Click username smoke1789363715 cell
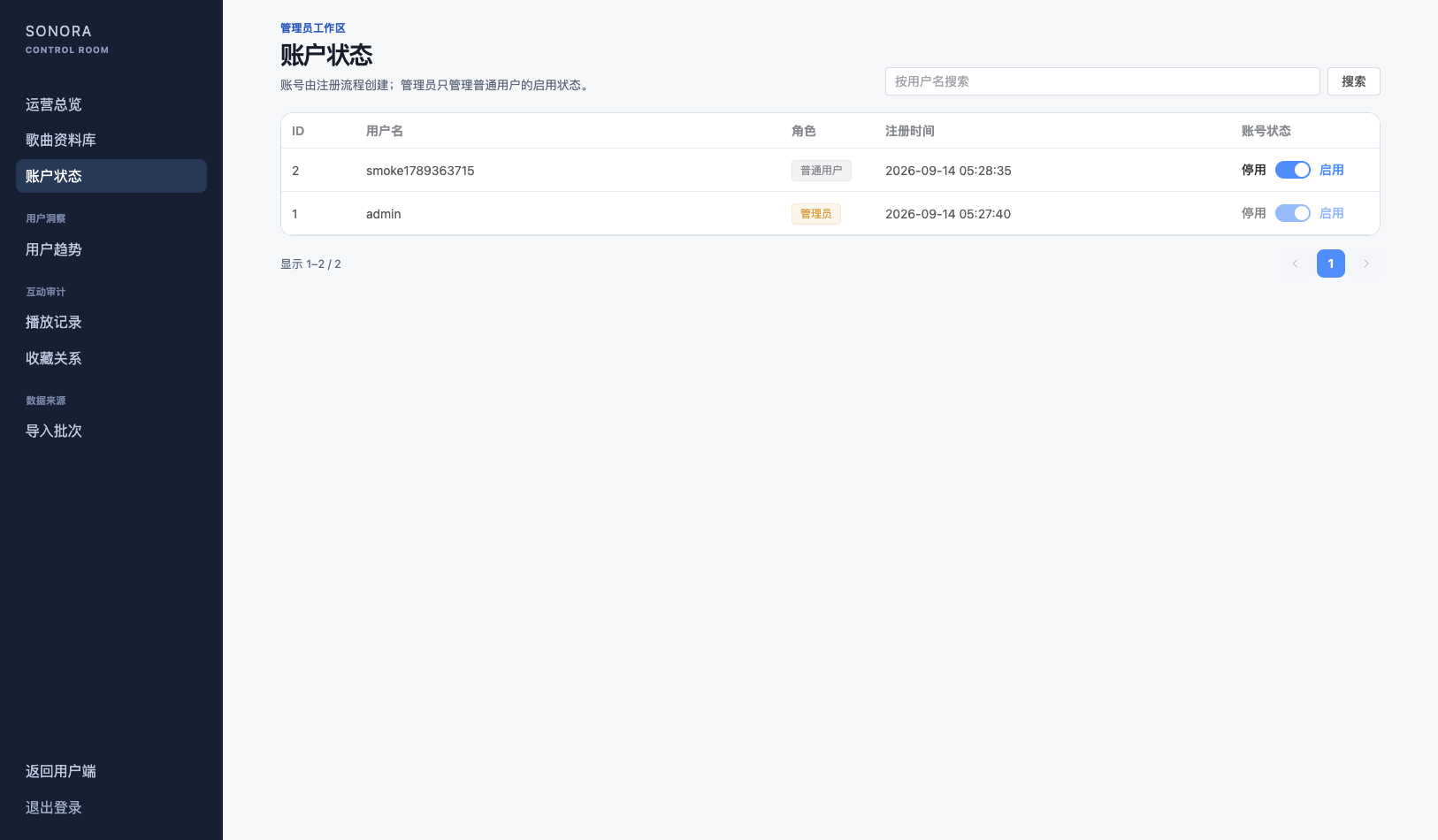Viewport: 1438px width, 840px height. (x=420, y=171)
